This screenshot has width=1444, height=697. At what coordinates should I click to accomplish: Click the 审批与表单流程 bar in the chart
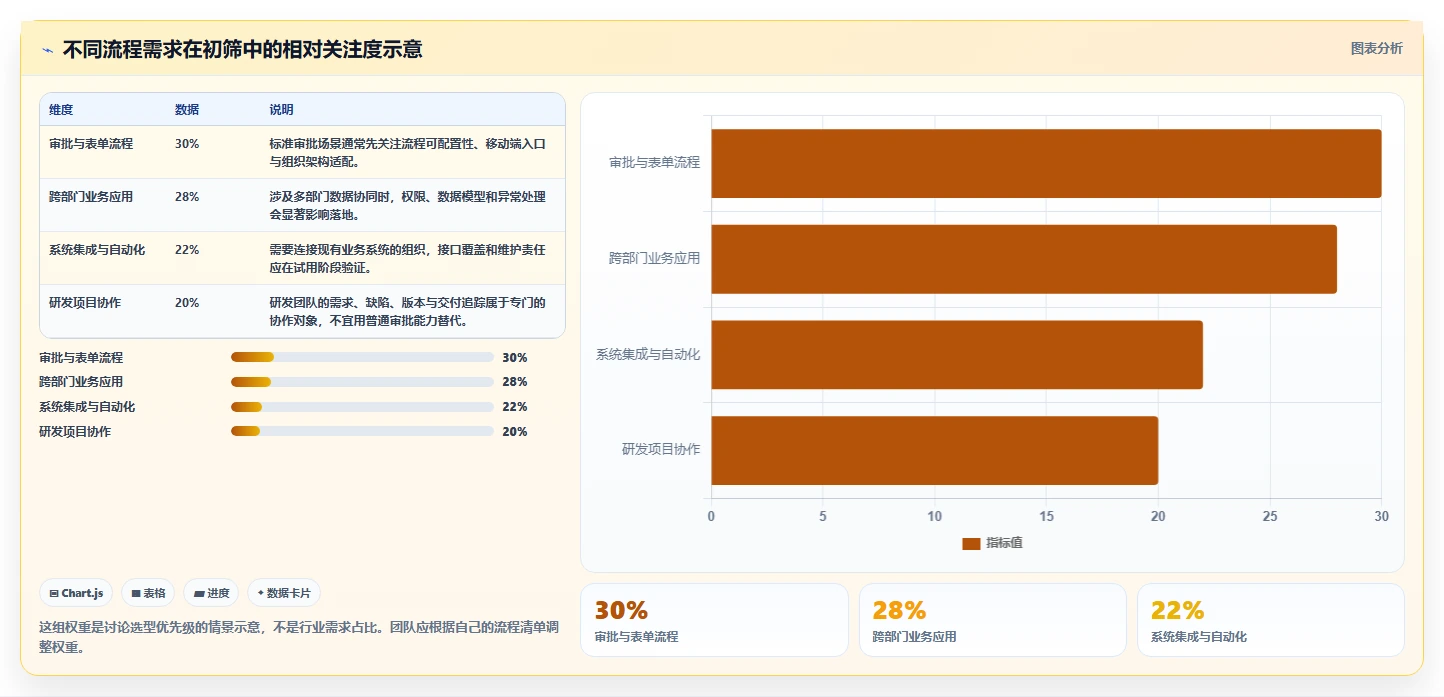(x=1046, y=163)
